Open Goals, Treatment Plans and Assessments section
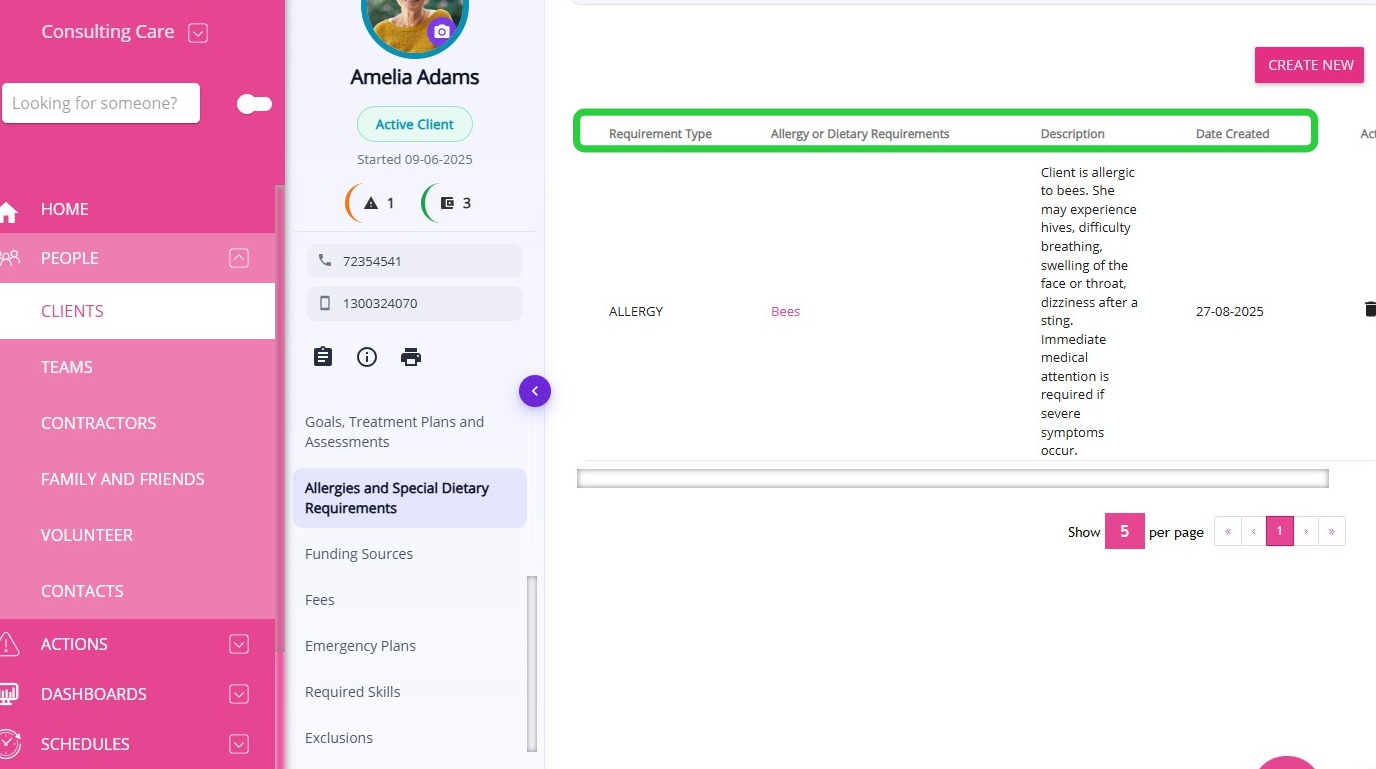 pyautogui.click(x=410, y=432)
